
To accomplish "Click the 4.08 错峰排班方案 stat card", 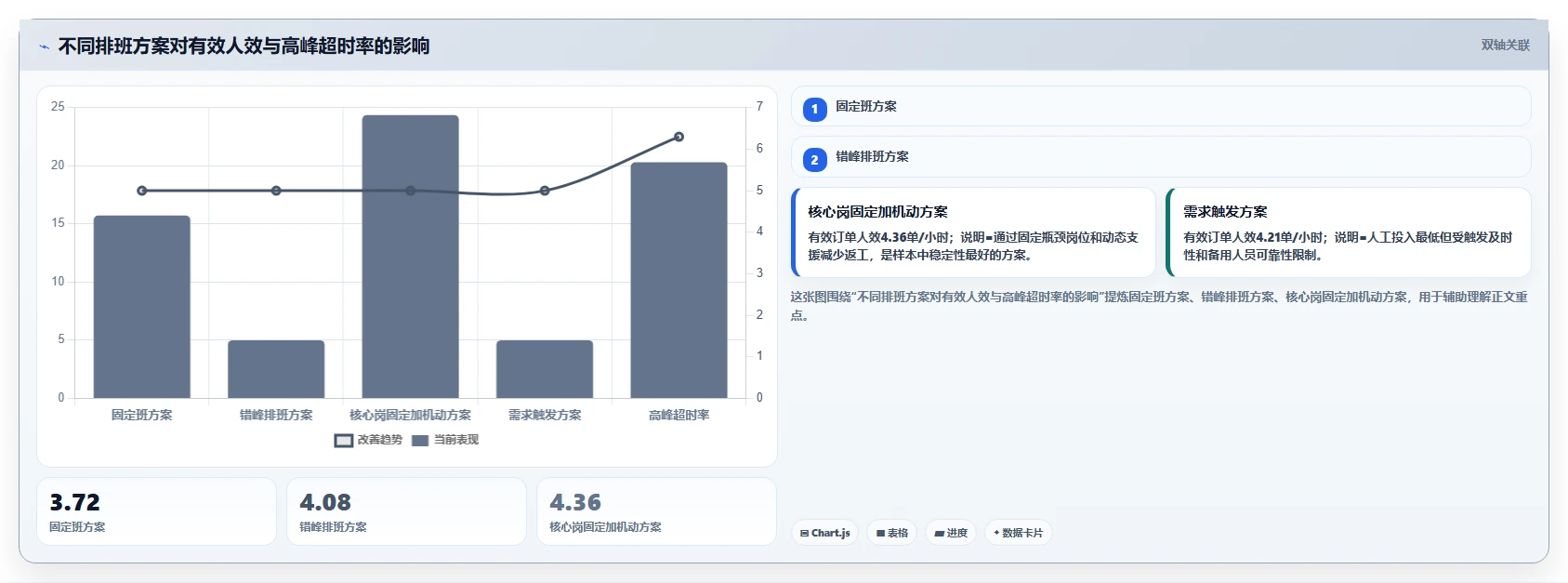I will [406, 511].
